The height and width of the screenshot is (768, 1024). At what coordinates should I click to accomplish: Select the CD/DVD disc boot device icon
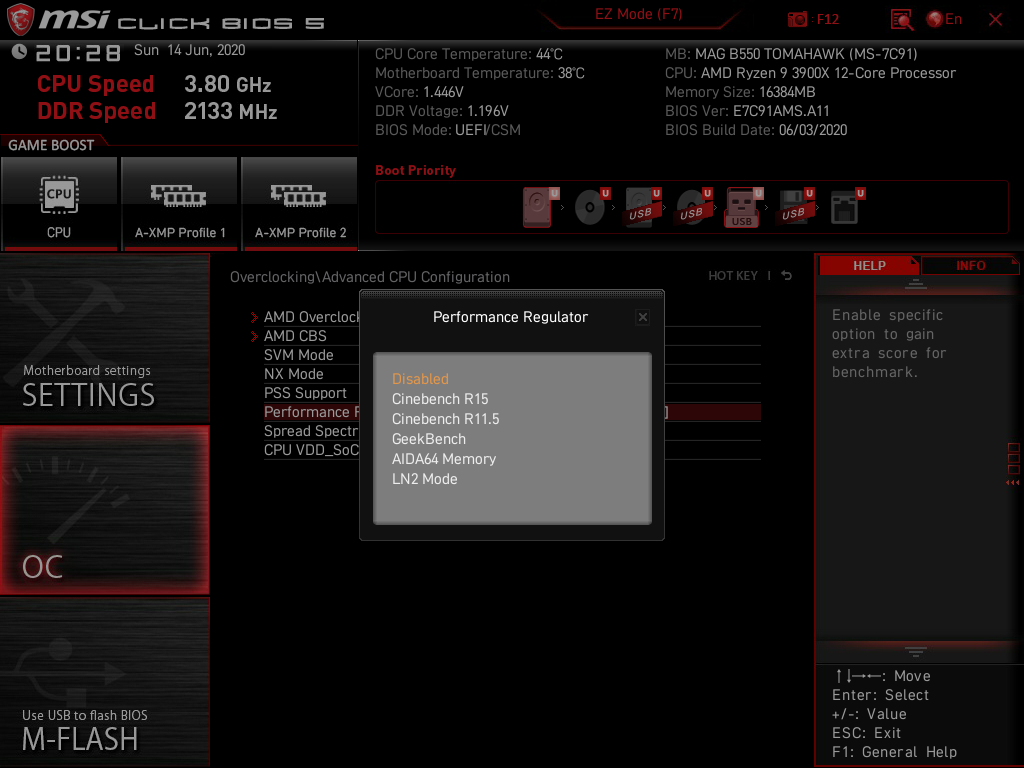[x=590, y=207]
